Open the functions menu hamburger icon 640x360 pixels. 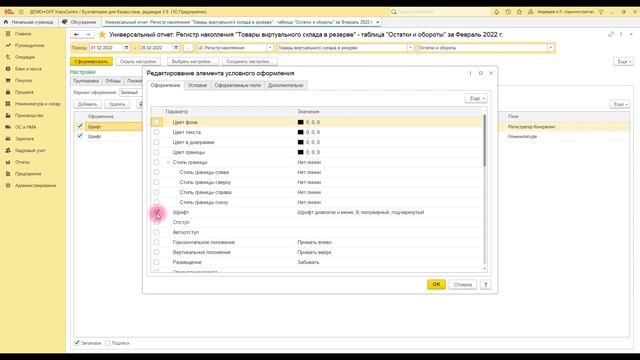coord(21,12)
